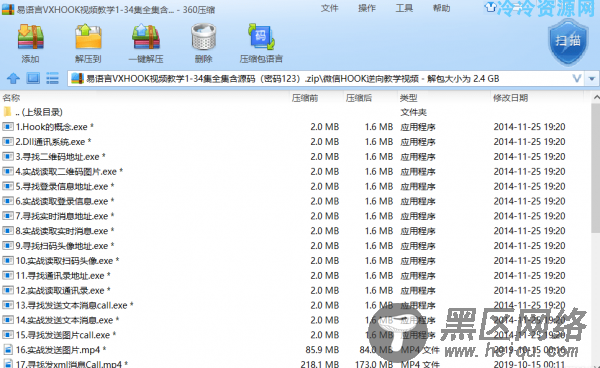
Task: Click exe icon of 5.寻找登录信息地址.exe
Action: coord(8,186)
